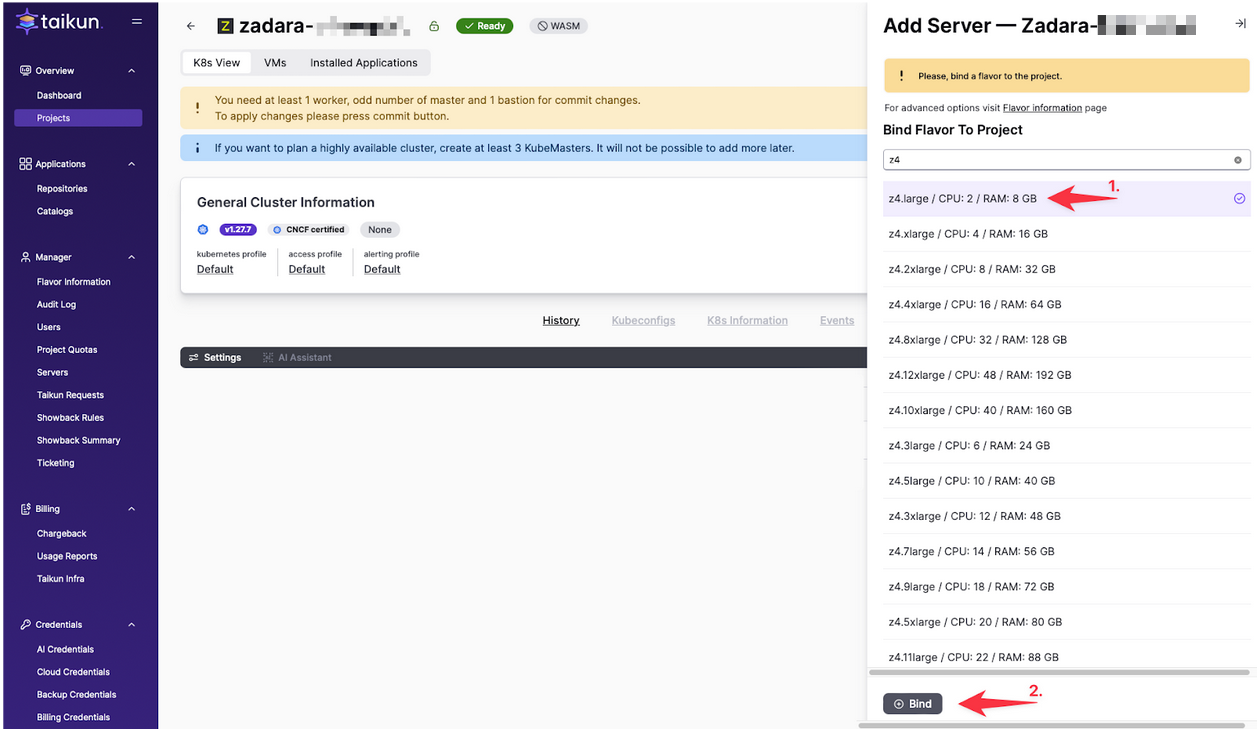Click the v1.27.7 version badge
This screenshot has height=736, width=1259.
[239, 230]
